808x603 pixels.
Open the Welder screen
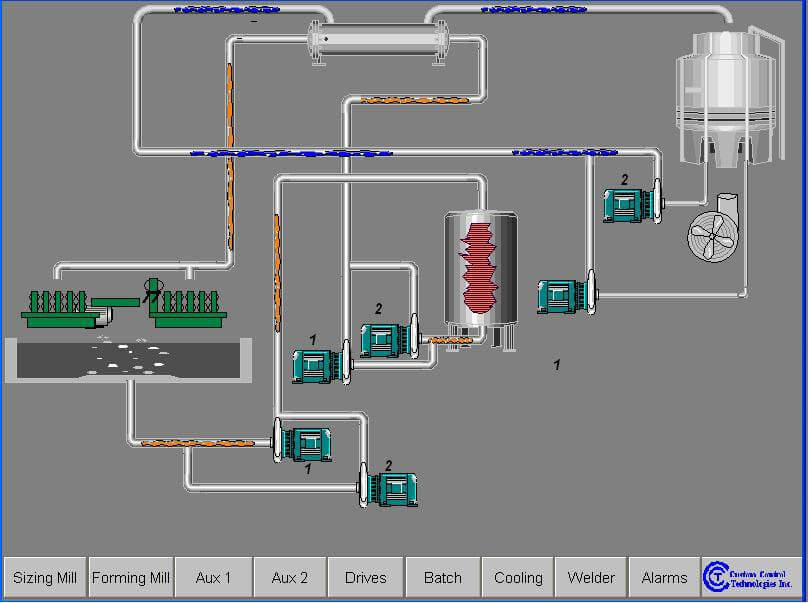(591, 577)
